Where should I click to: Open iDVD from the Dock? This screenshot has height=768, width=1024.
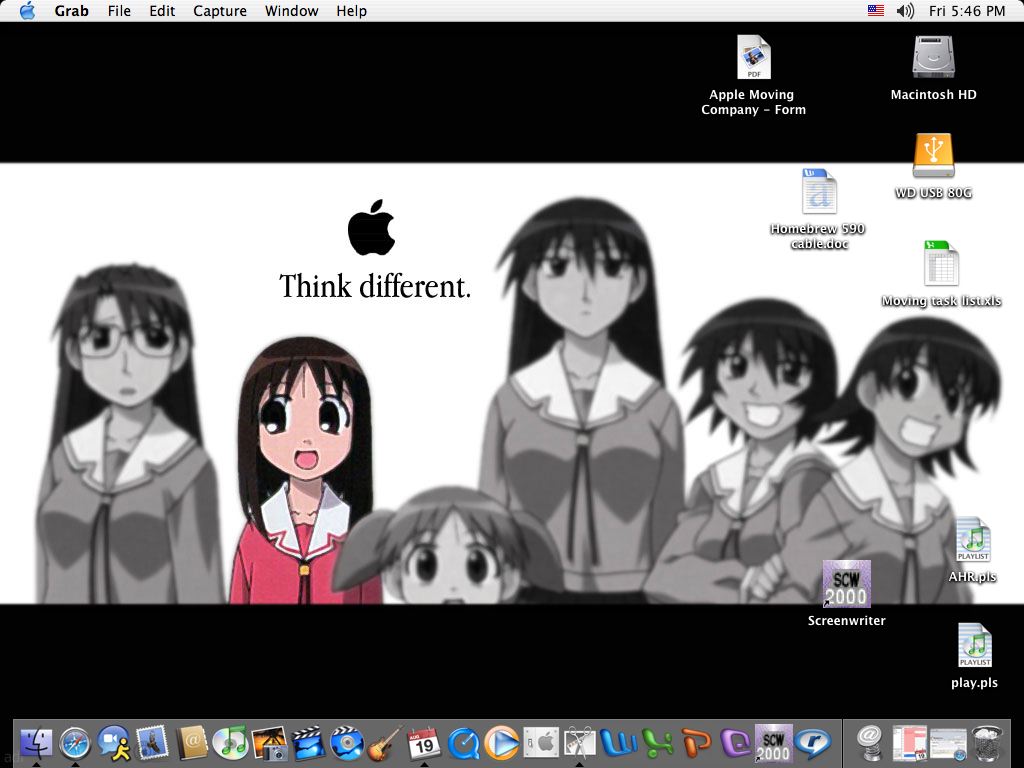[x=346, y=743]
